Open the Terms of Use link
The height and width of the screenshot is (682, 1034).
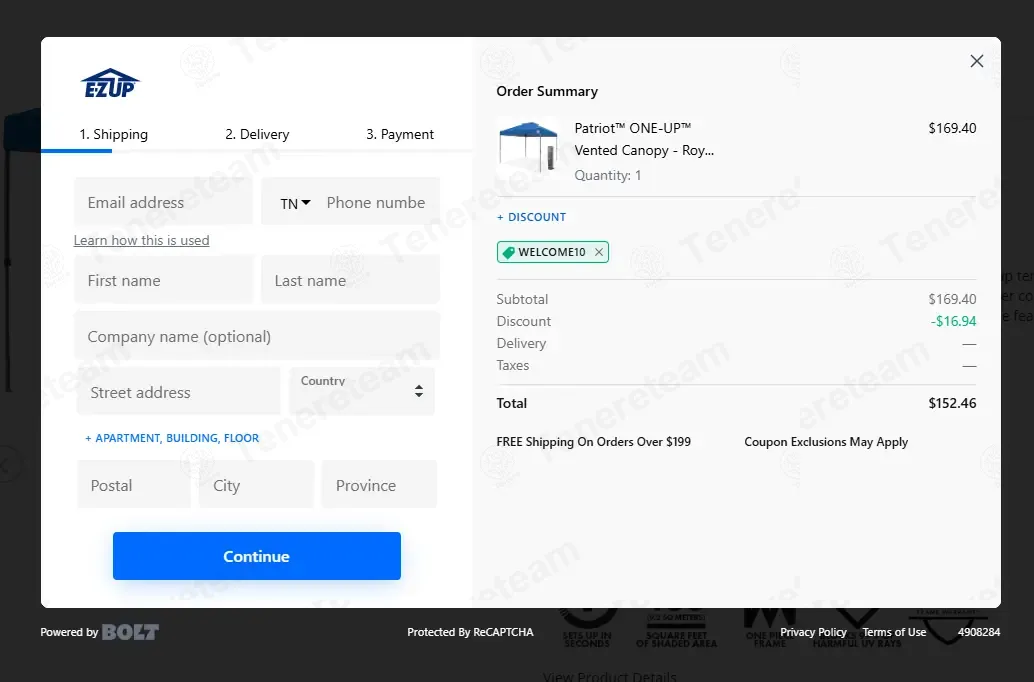tap(894, 632)
